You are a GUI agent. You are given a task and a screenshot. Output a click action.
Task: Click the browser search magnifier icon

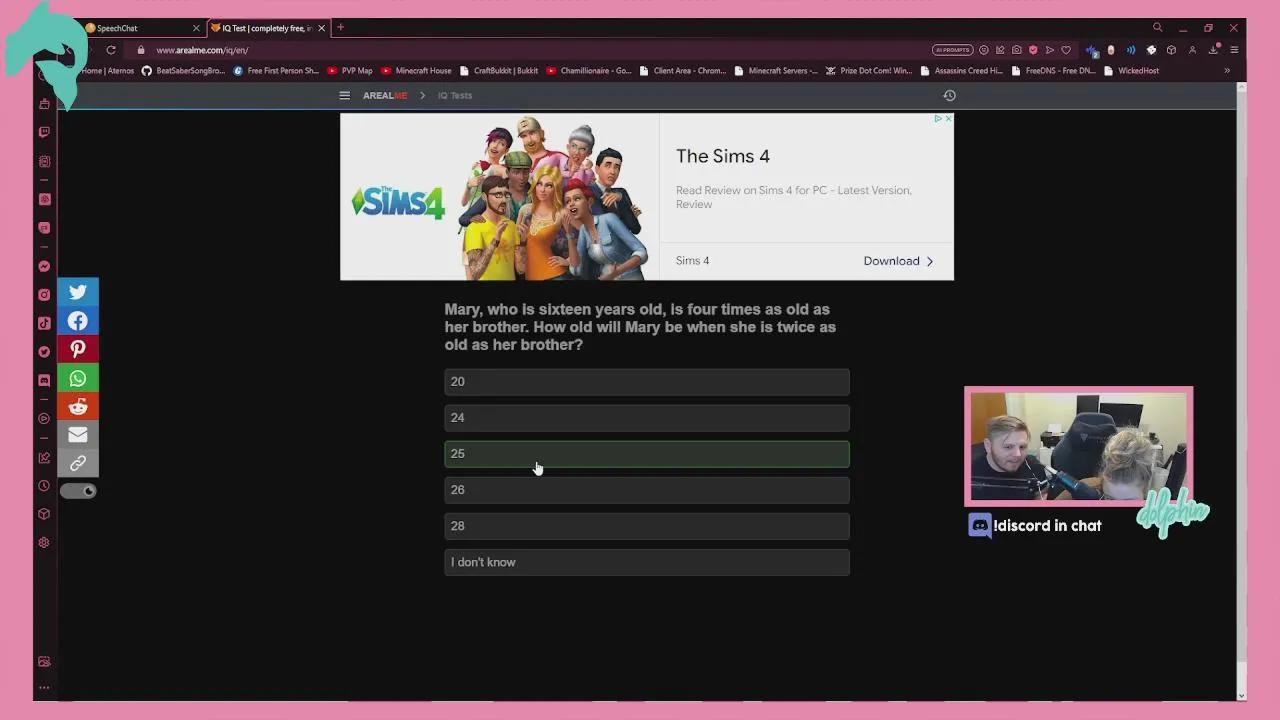[x=1158, y=28]
